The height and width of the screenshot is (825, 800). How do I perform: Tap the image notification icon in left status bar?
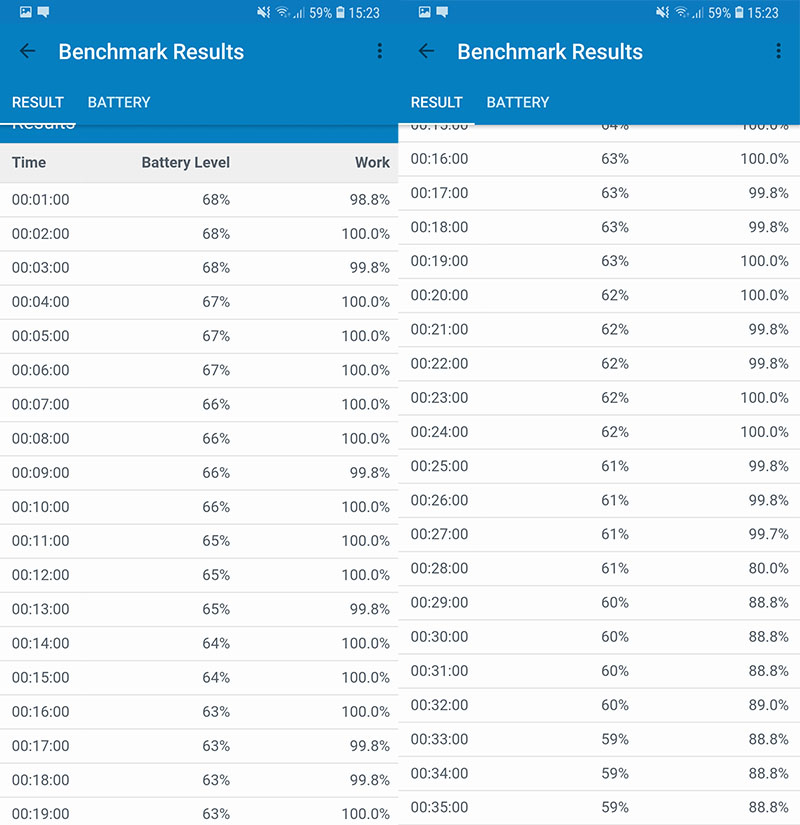coord(25,13)
